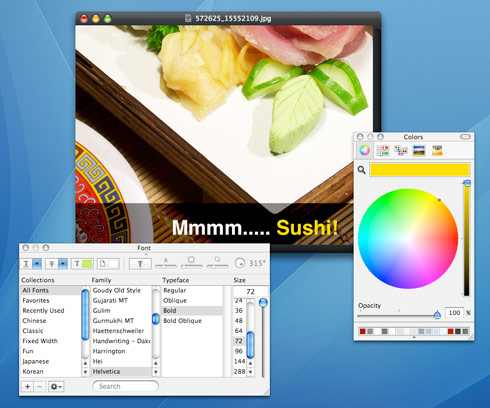Click the magnifying glass color sampler
Viewport: 490px width, 408px height.
[x=362, y=170]
